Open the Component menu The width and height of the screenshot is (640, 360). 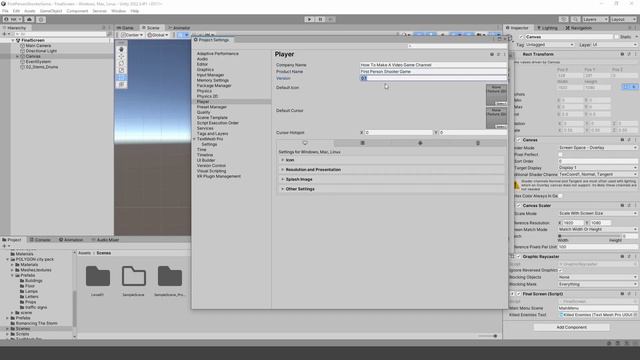(x=77, y=11)
